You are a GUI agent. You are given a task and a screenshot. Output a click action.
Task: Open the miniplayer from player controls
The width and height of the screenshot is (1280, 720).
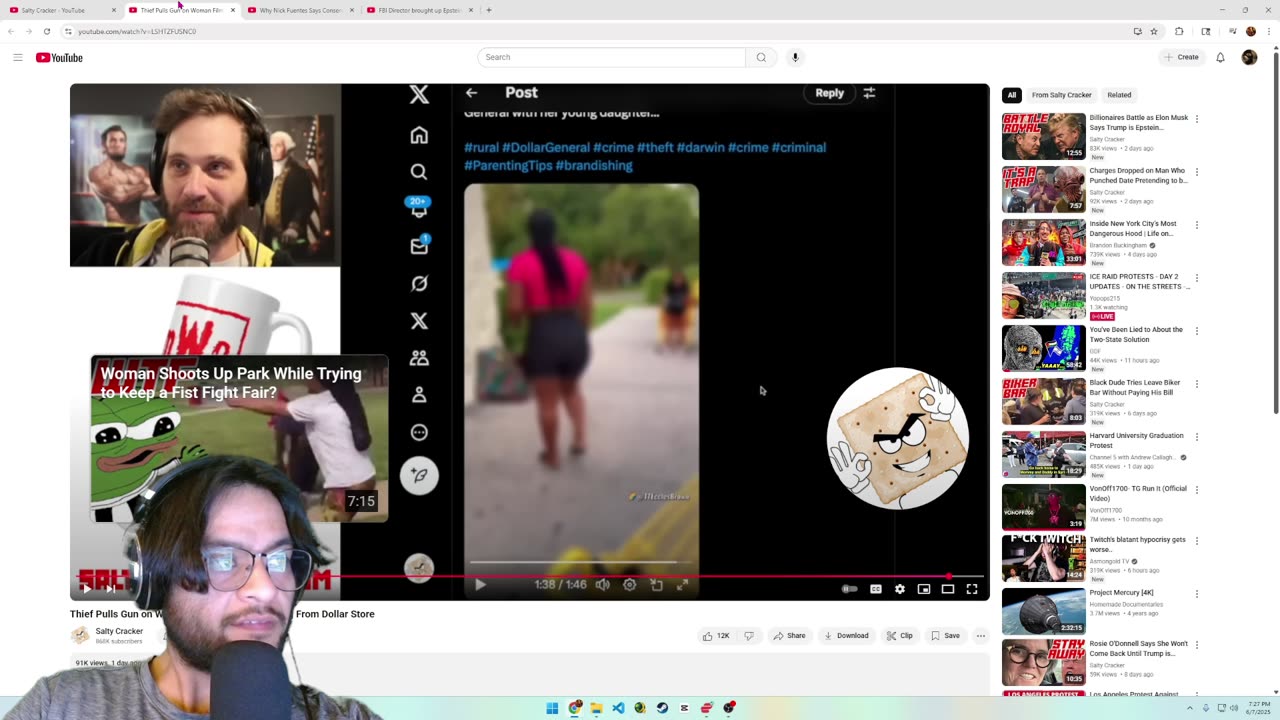(x=924, y=589)
